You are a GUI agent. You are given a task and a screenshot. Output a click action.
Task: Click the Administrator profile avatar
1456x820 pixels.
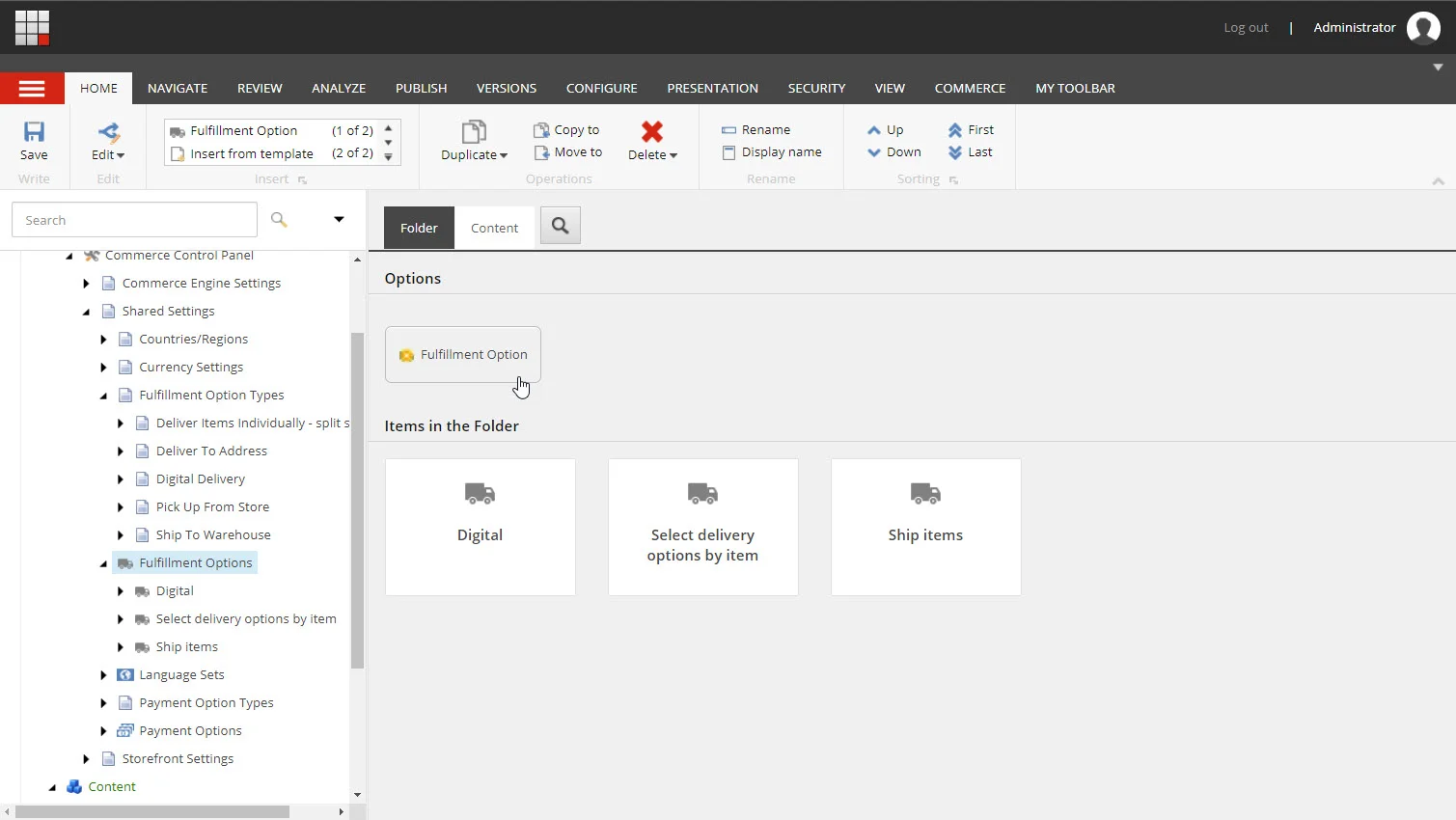pyautogui.click(x=1423, y=28)
